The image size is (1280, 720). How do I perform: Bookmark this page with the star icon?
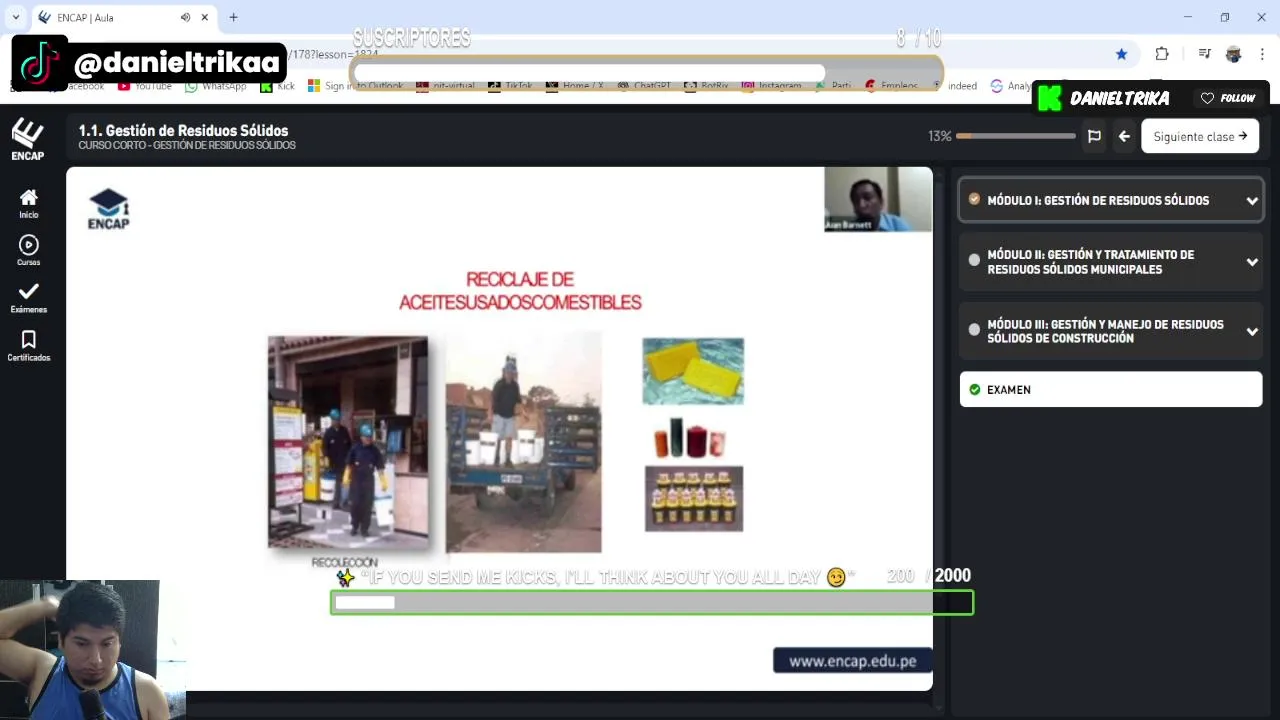coord(1121,54)
